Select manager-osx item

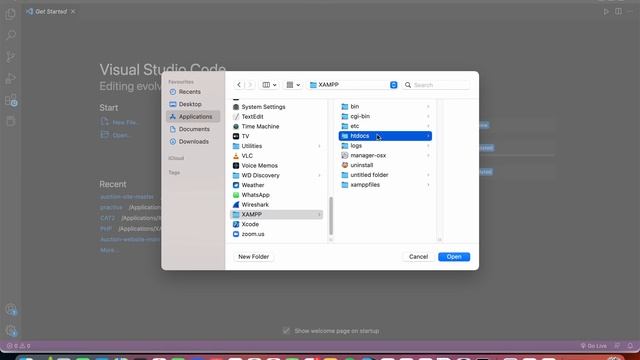coord(385,156)
